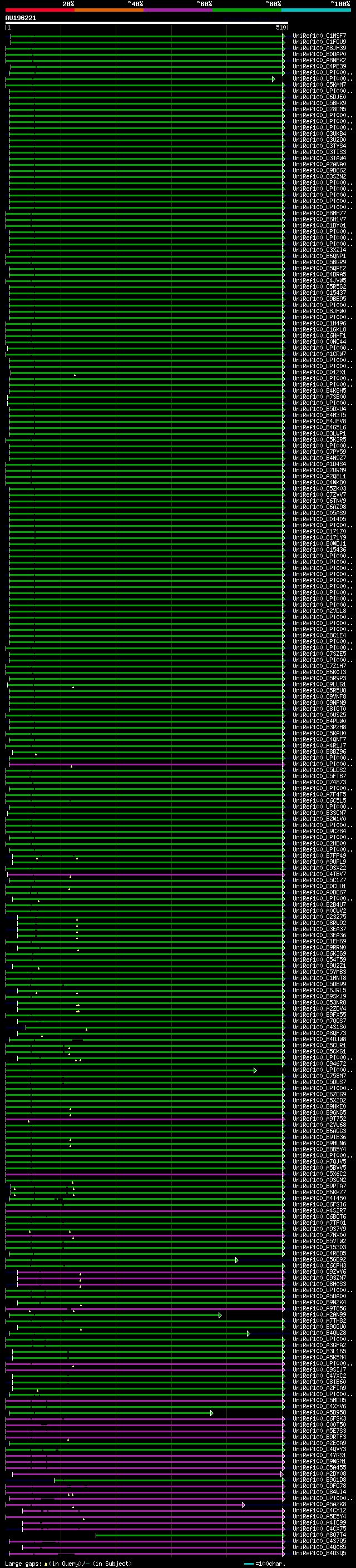Open hit UniRef100_C1MSF7
The width and height of the screenshot is (356, 1568).
point(319,36)
